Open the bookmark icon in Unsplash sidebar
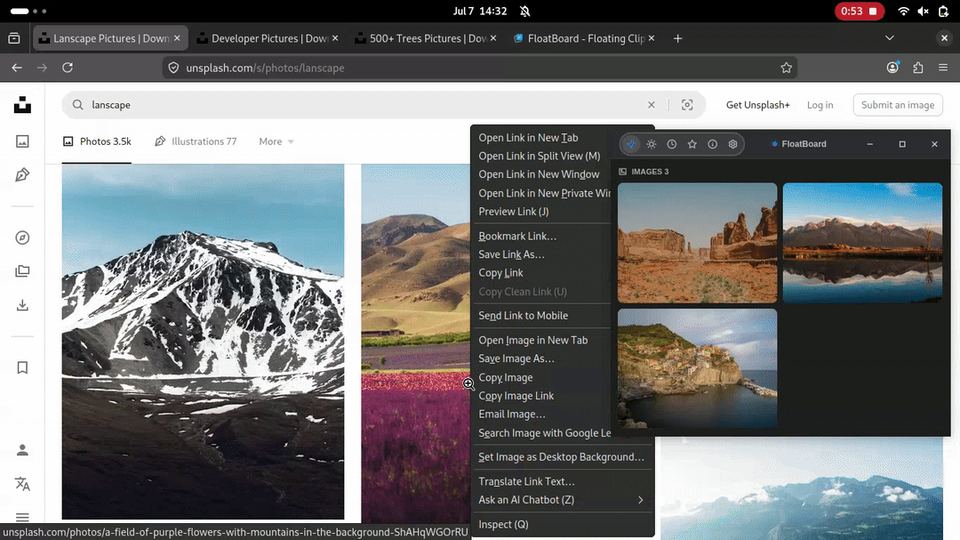 [x=23, y=367]
